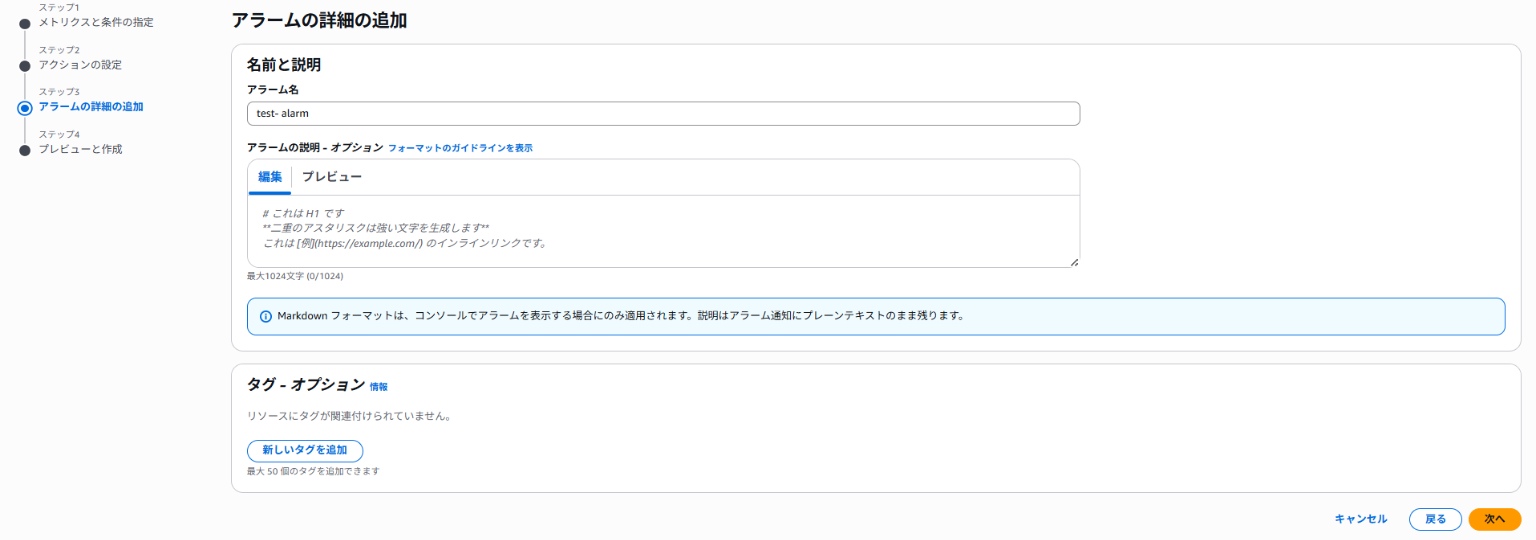Click the Step 2 circle indicator

tap(25, 66)
